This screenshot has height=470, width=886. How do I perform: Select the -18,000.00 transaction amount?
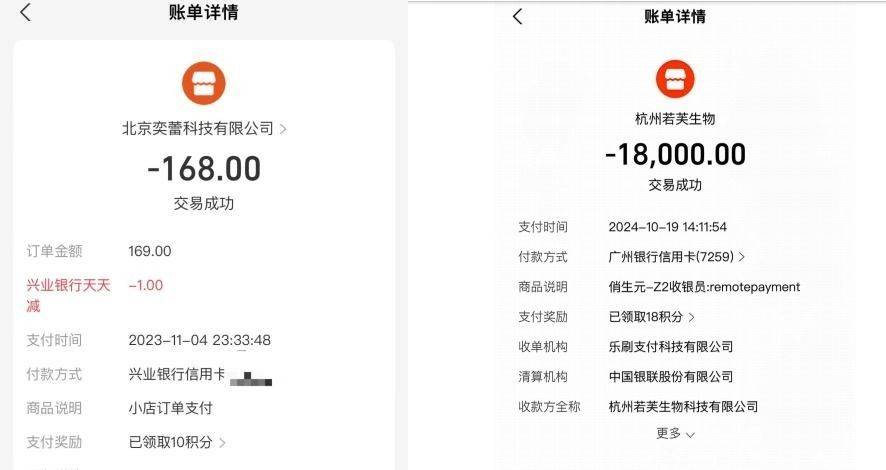coord(675,154)
